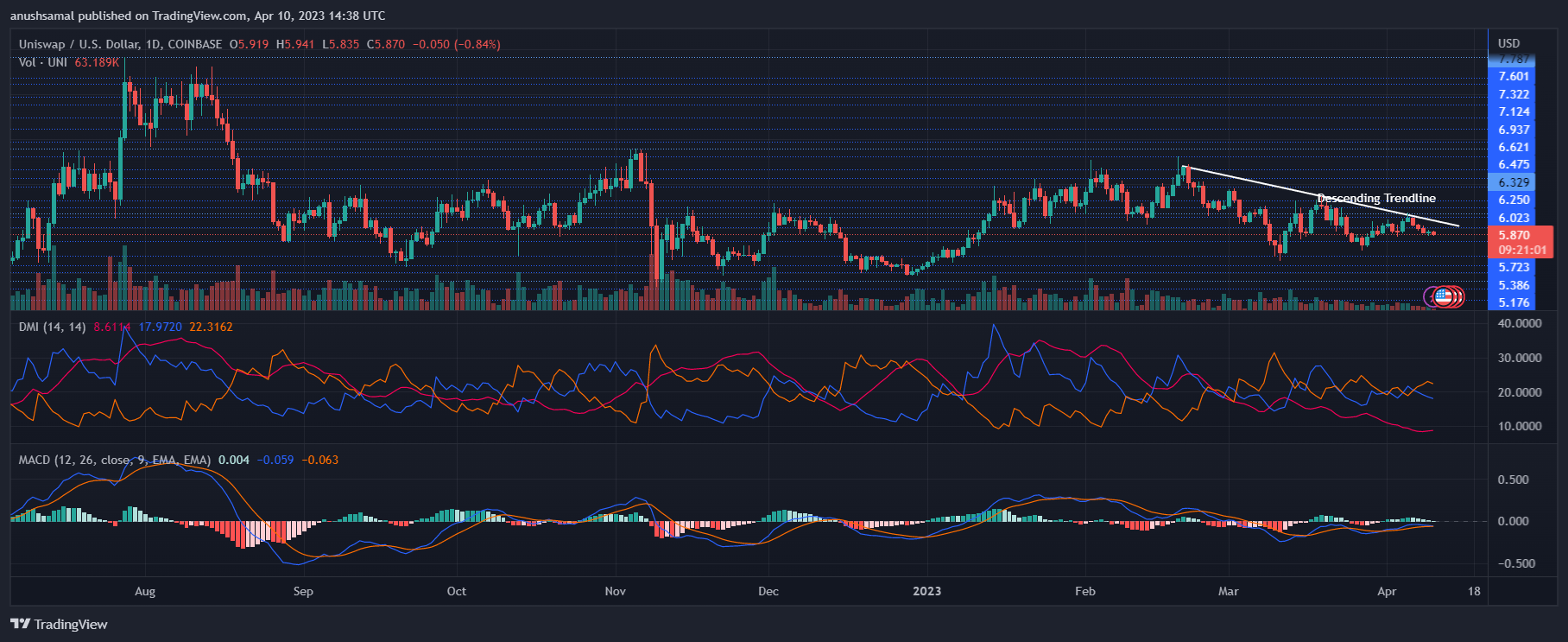Image resolution: width=1568 pixels, height=642 pixels.
Task: Select the highlighted 6.329 price level label
Action: [1514, 182]
